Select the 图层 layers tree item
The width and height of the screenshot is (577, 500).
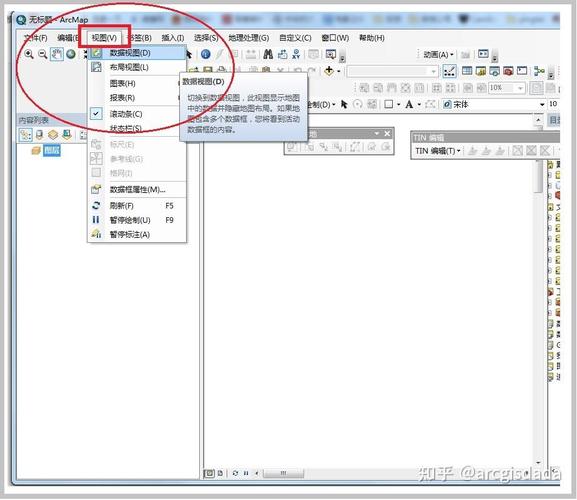pyautogui.click(x=52, y=150)
